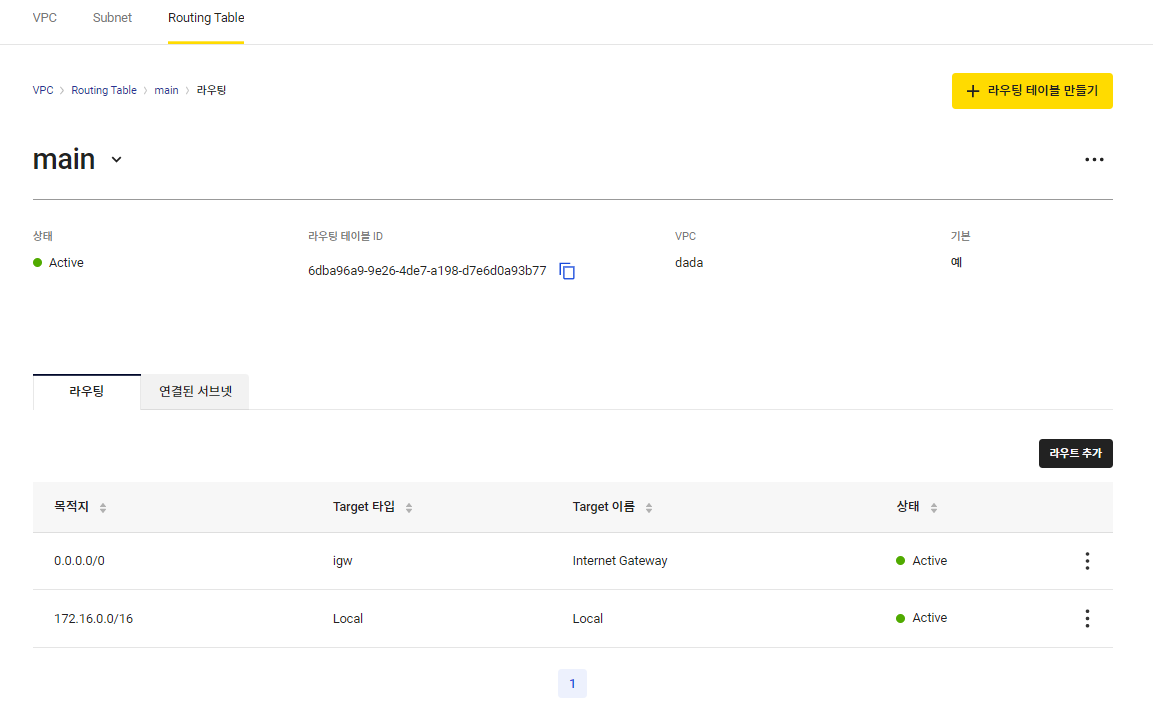
Task: Sort routes by Target 이름 column
Action: tap(649, 508)
